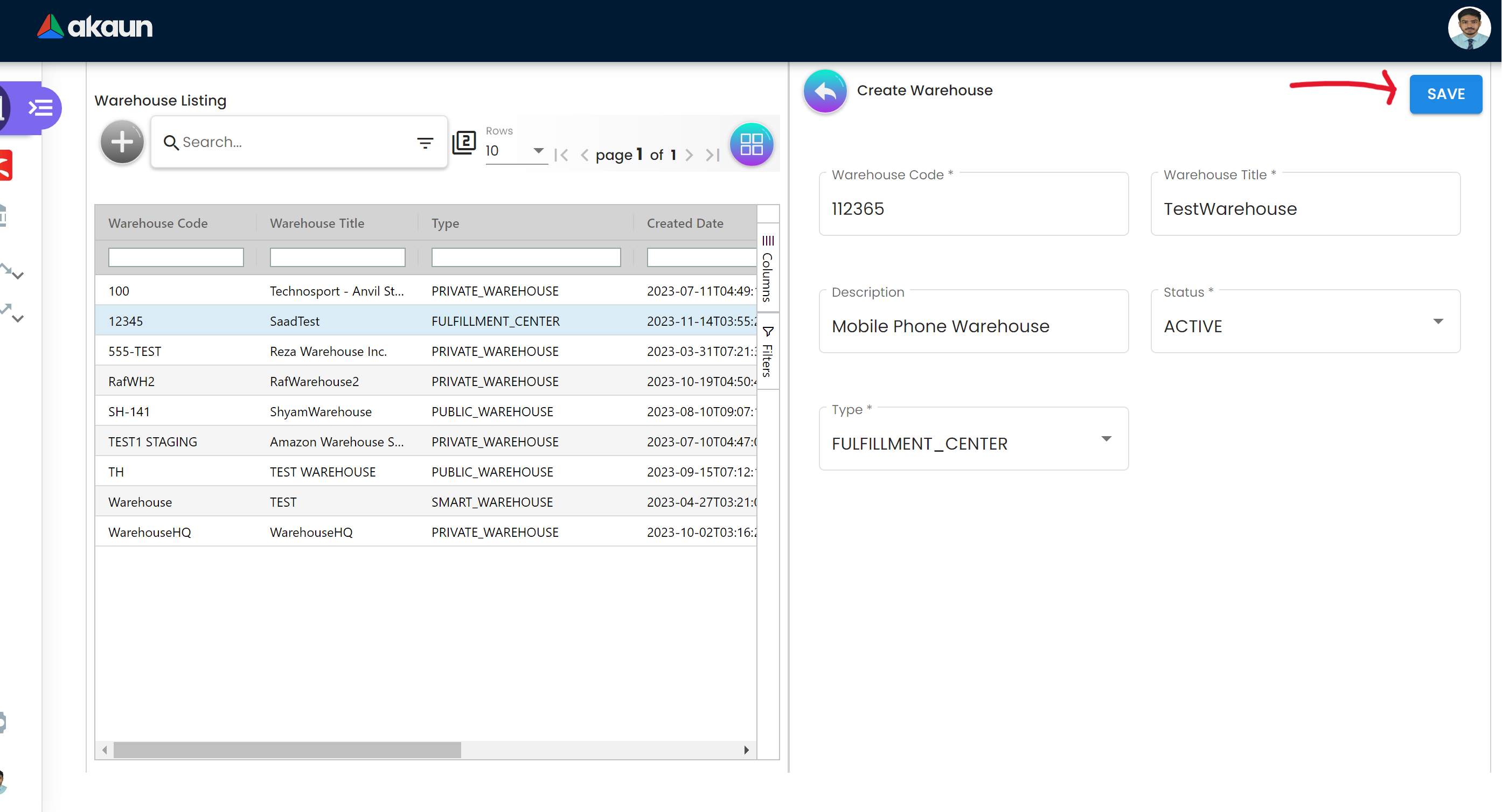This screenshot has height=812, width=1502.
Task: Open the Rows per page dropdown
Action: point(516,151)
